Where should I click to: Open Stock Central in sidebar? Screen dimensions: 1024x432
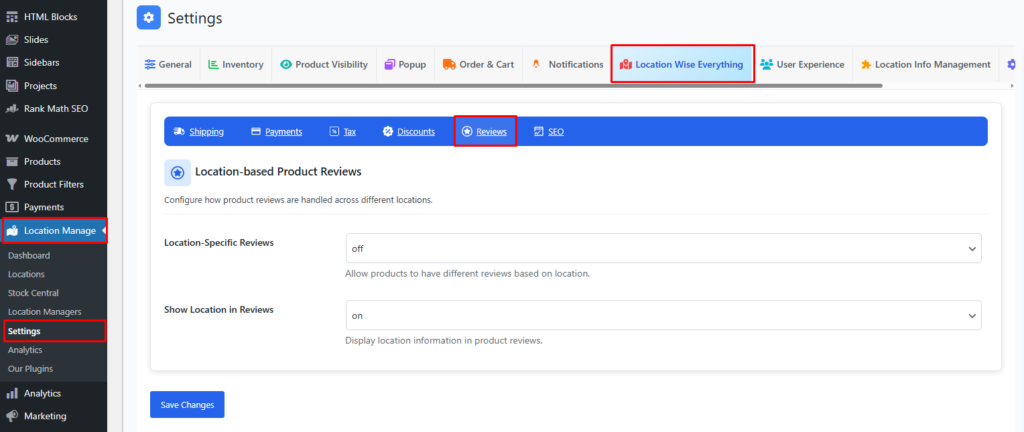(x=33, y=293)
